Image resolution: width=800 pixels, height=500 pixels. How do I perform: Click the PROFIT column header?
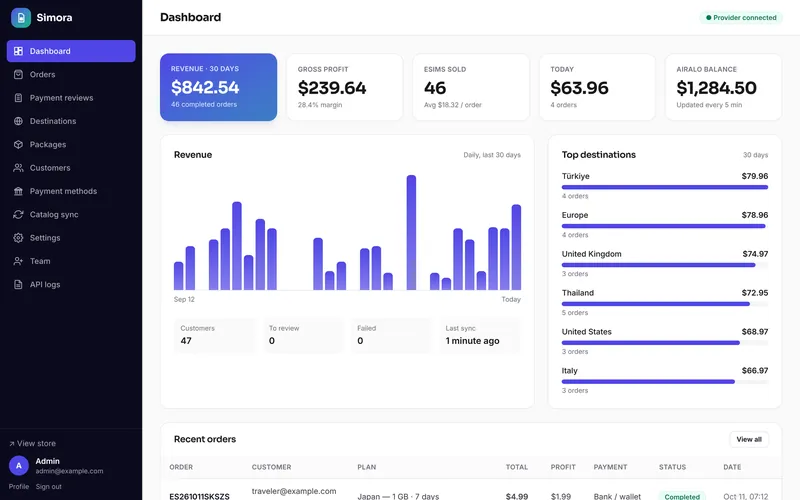pos(563,467)
